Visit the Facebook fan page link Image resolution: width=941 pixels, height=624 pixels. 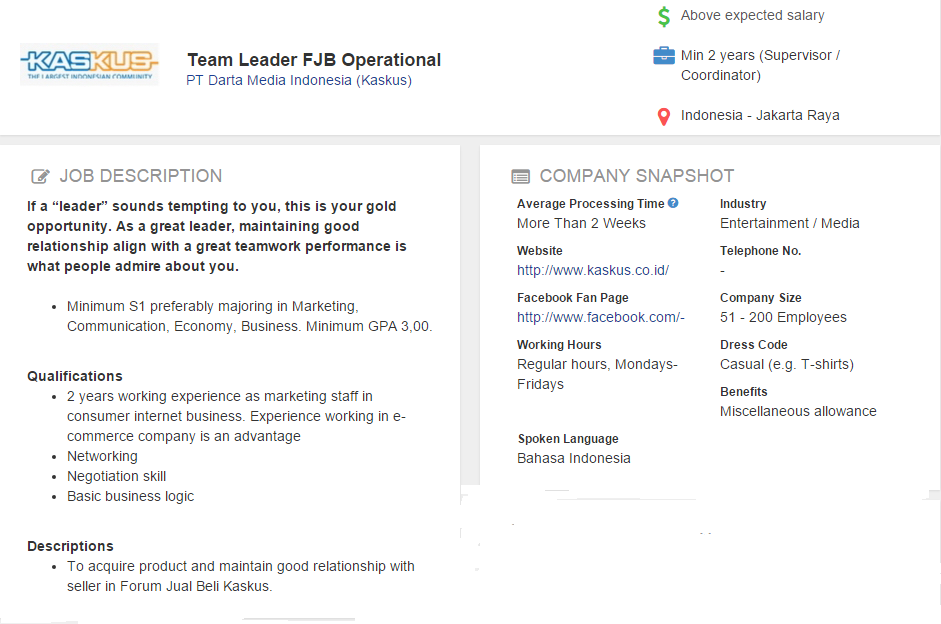coord(601,317)
